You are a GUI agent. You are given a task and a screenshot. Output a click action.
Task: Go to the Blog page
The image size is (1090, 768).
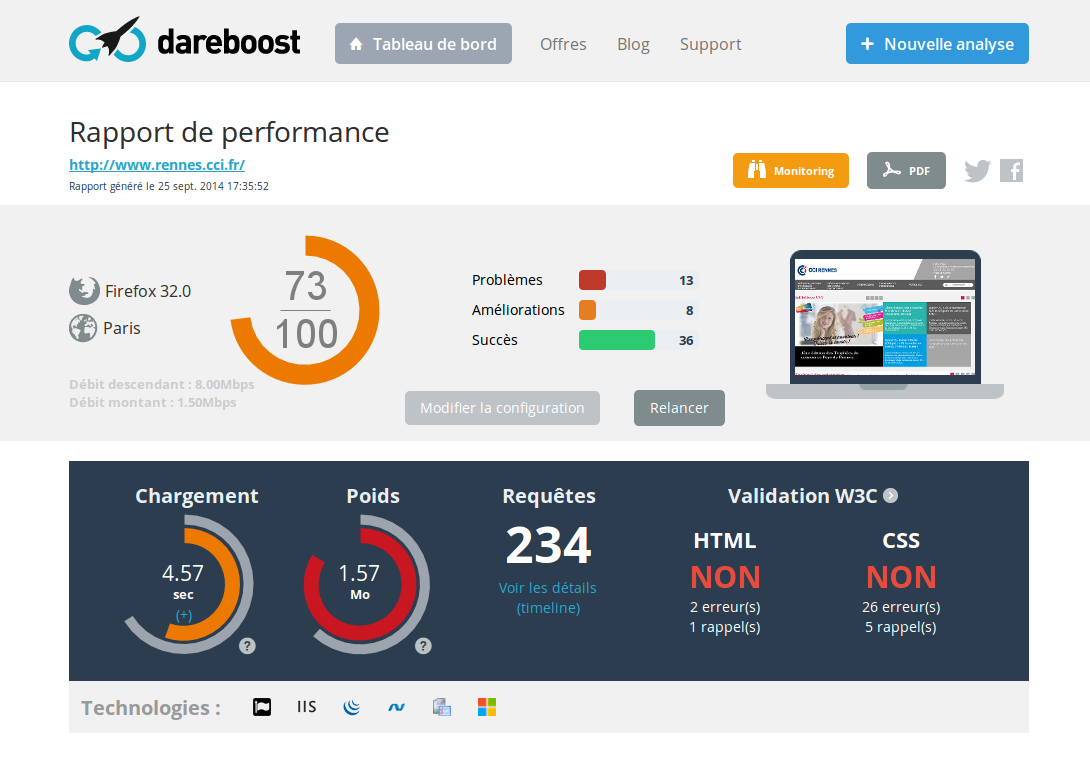tap(633, 44)
